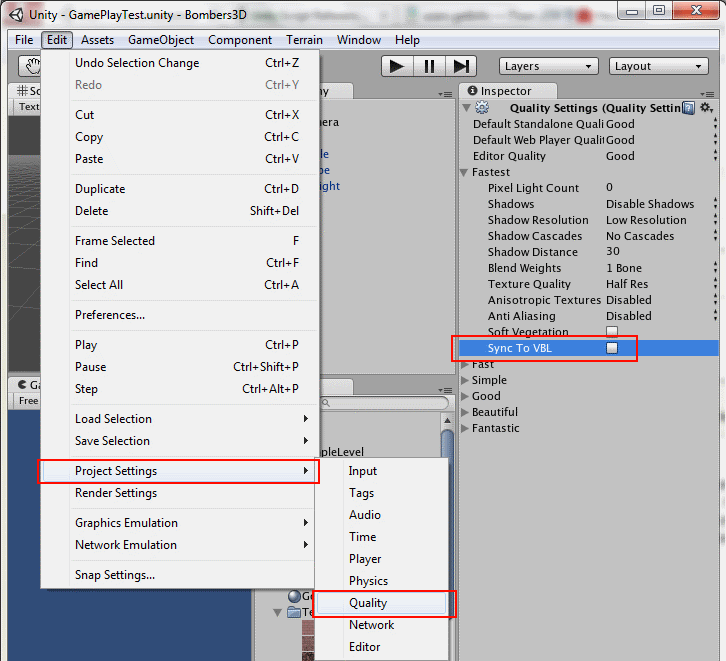
Task: Edit Shadow Distance value field
Action: coord(662,251)
